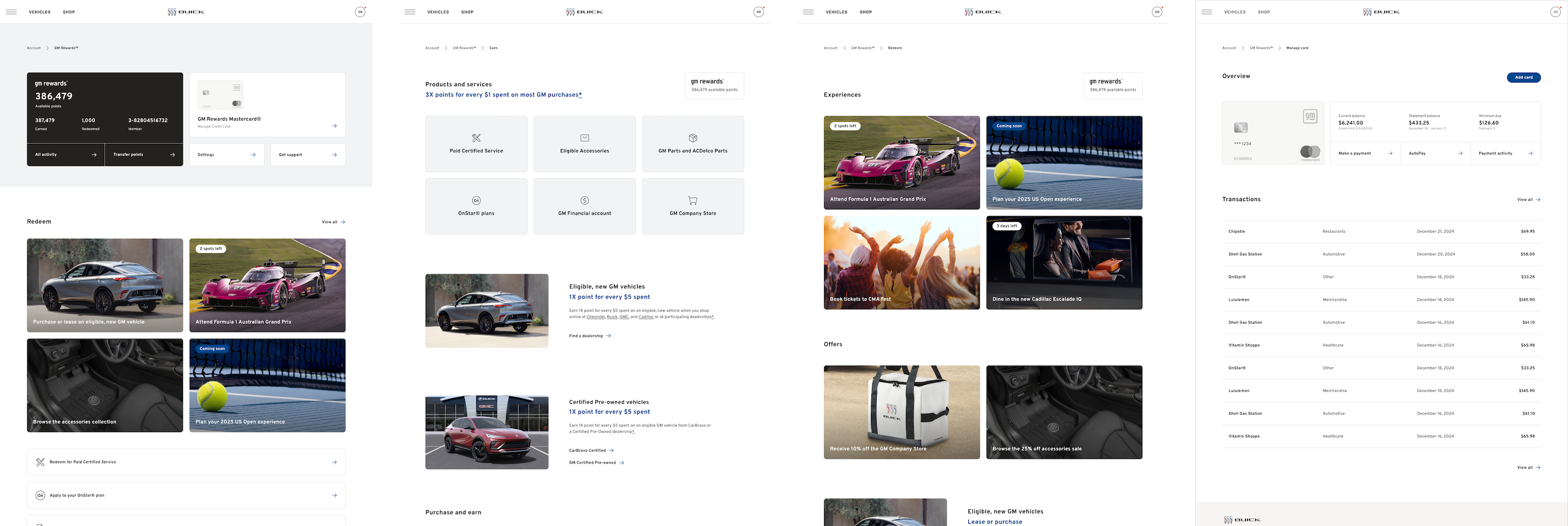
Task: Click Account breadcrumb on the Earn page
Action: coord(432,48)
